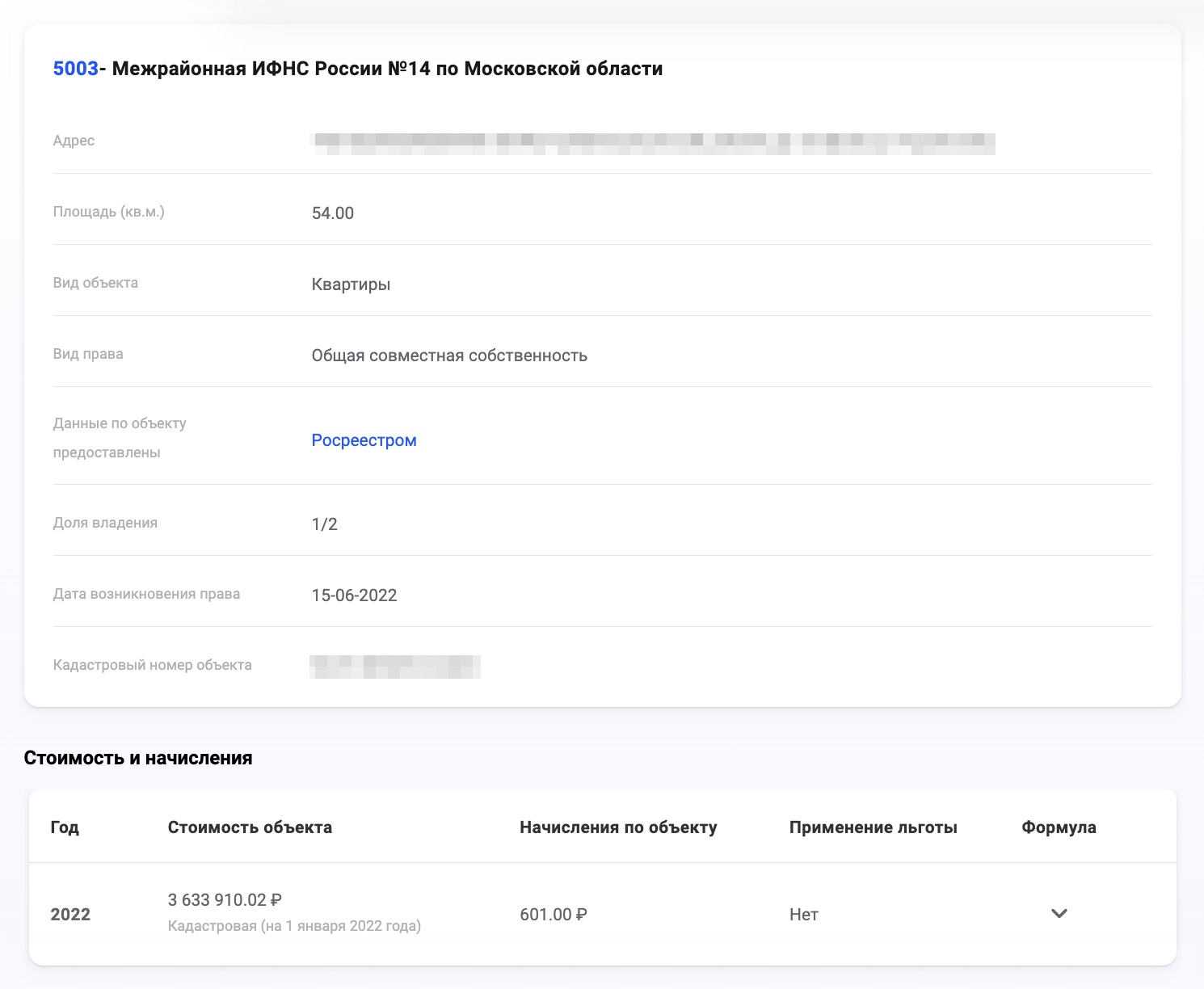Click the object value 3 633 910.02 ₽
Screen dimensions: 1204x989
click(x=225, y=900)
